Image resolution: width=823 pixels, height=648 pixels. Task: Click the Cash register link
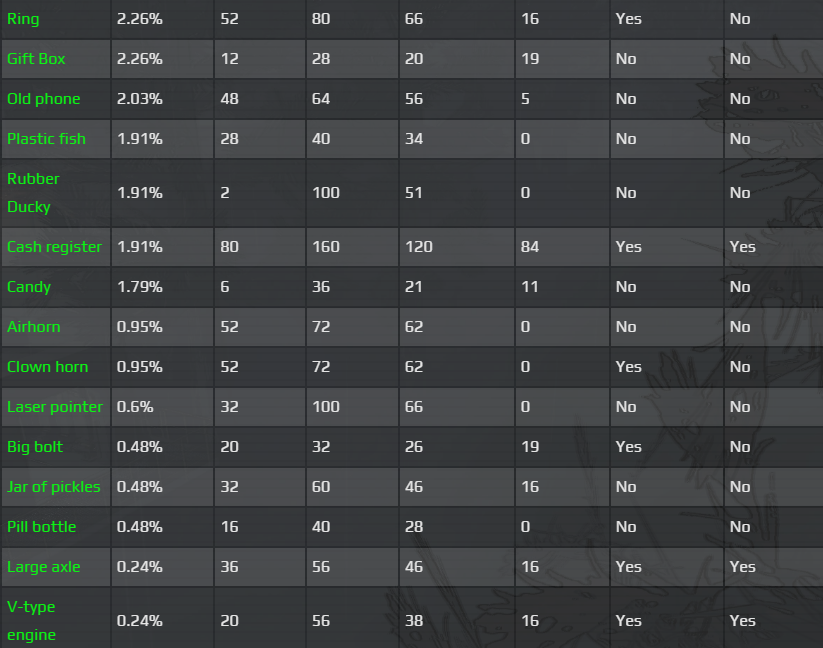(54, 247)
